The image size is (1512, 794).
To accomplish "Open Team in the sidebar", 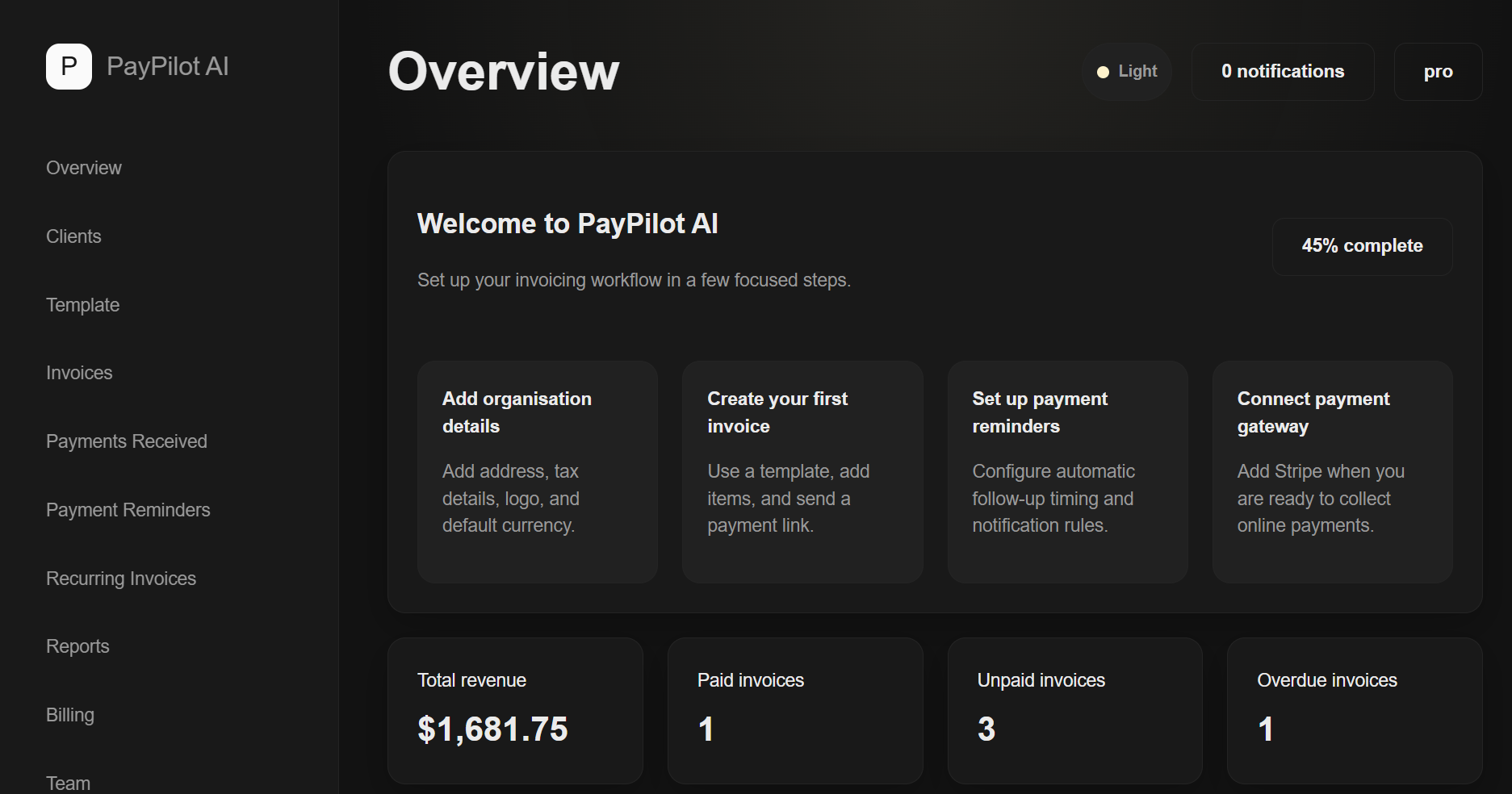I will point(68,783).
